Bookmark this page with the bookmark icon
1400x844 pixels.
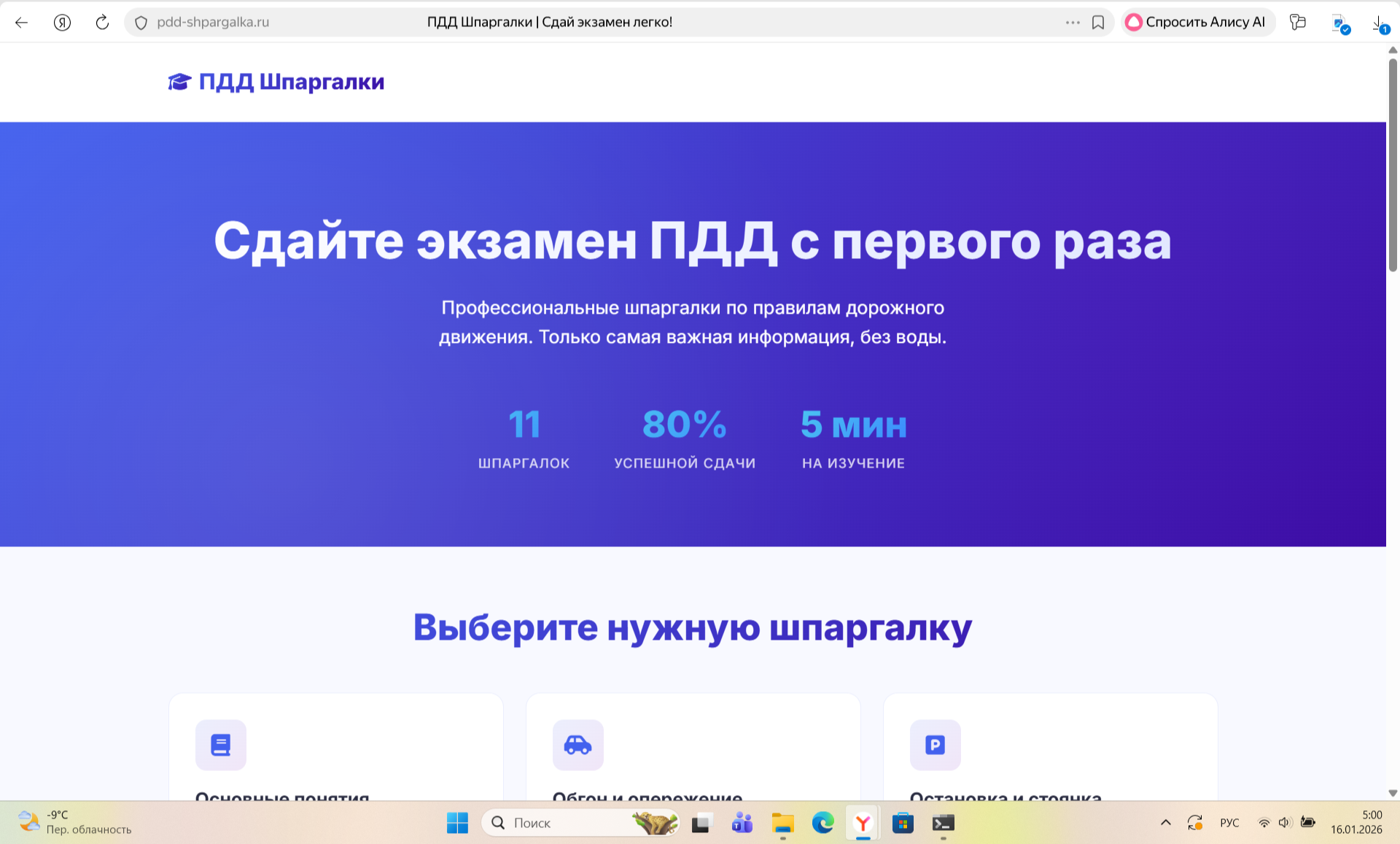coord(1097,23)
